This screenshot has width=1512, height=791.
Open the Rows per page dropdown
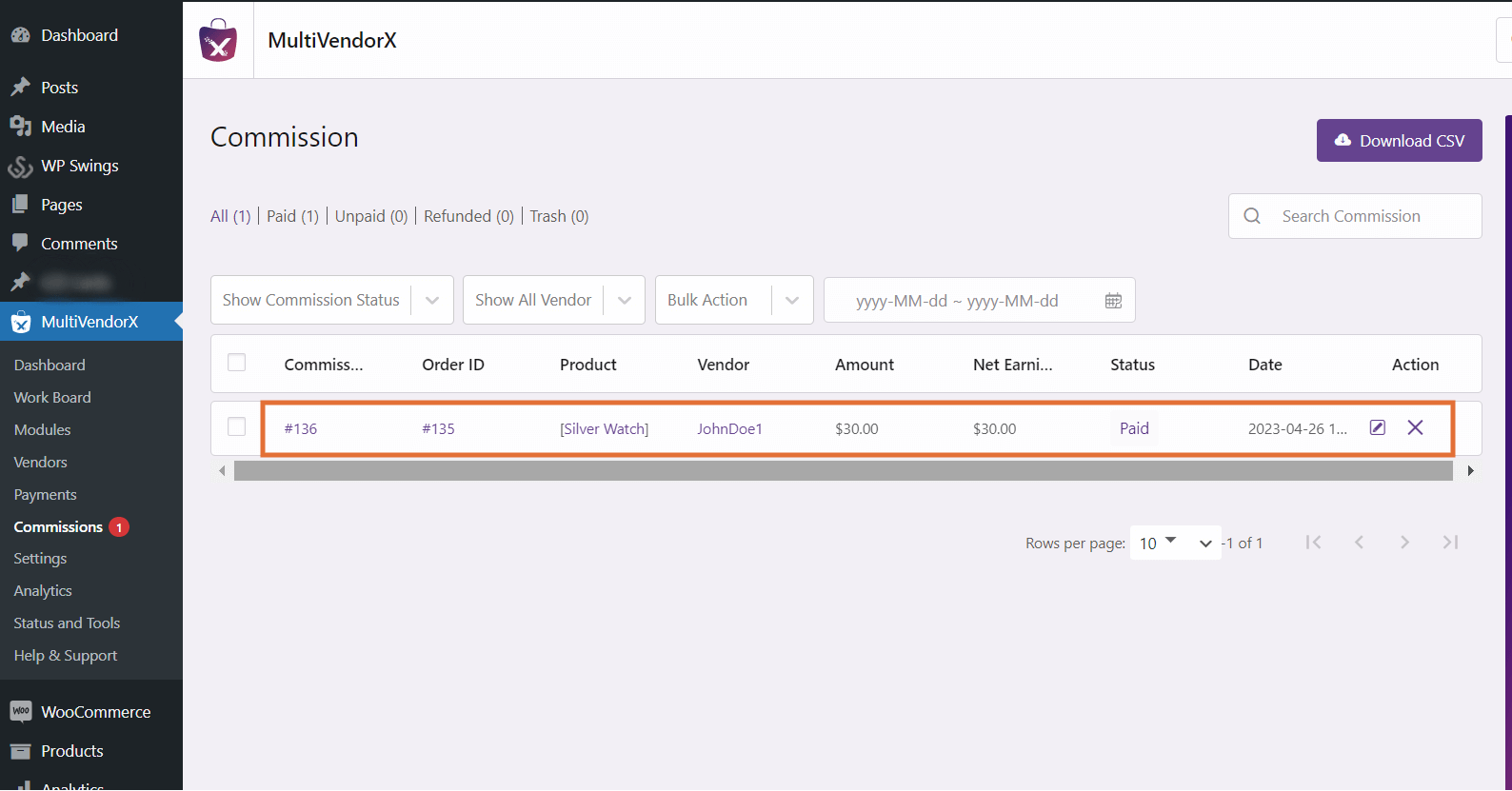coord(1175,543)
